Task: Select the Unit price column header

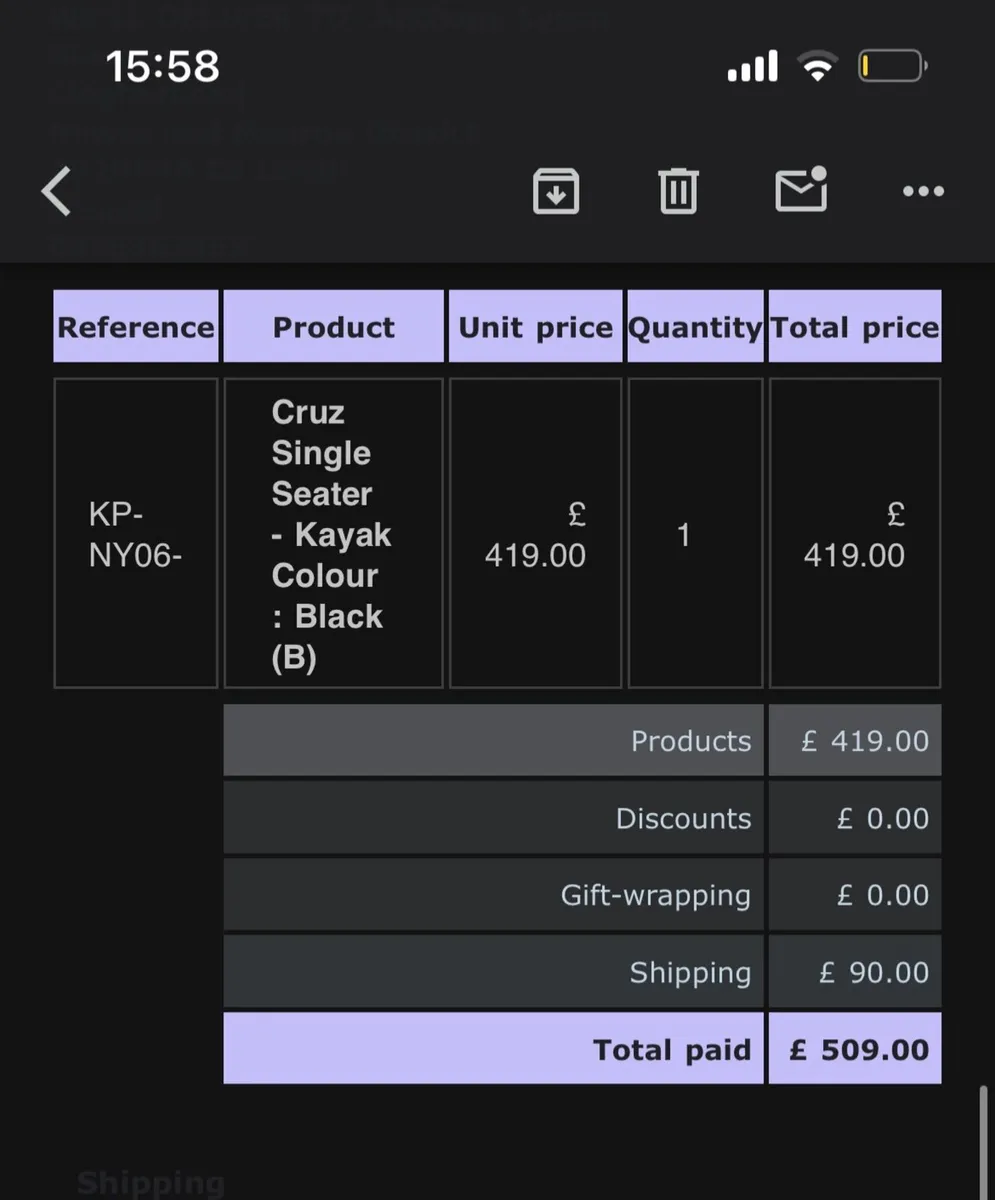Action: (x=535, y=326)
